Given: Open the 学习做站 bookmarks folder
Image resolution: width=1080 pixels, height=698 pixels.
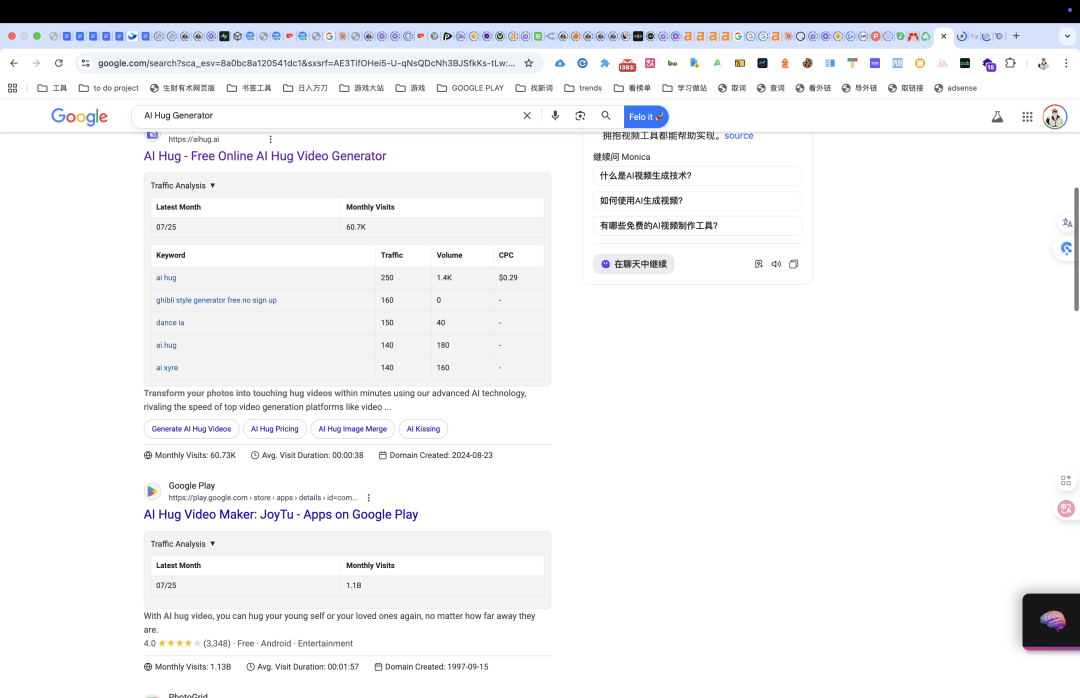Looking at the screenshot, I should [x=685, y=88].
